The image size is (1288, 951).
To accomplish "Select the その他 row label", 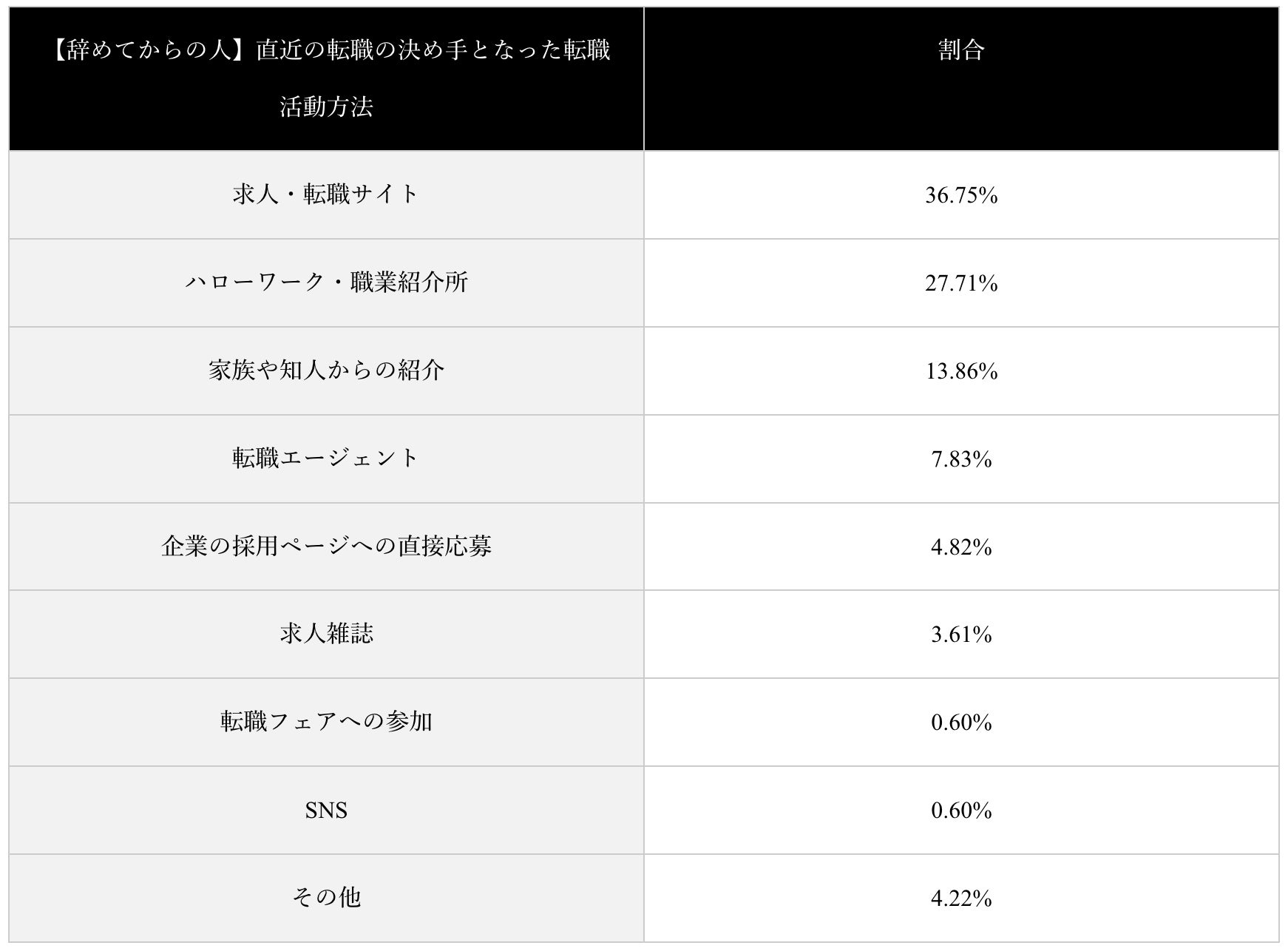I will coord(326,898).
